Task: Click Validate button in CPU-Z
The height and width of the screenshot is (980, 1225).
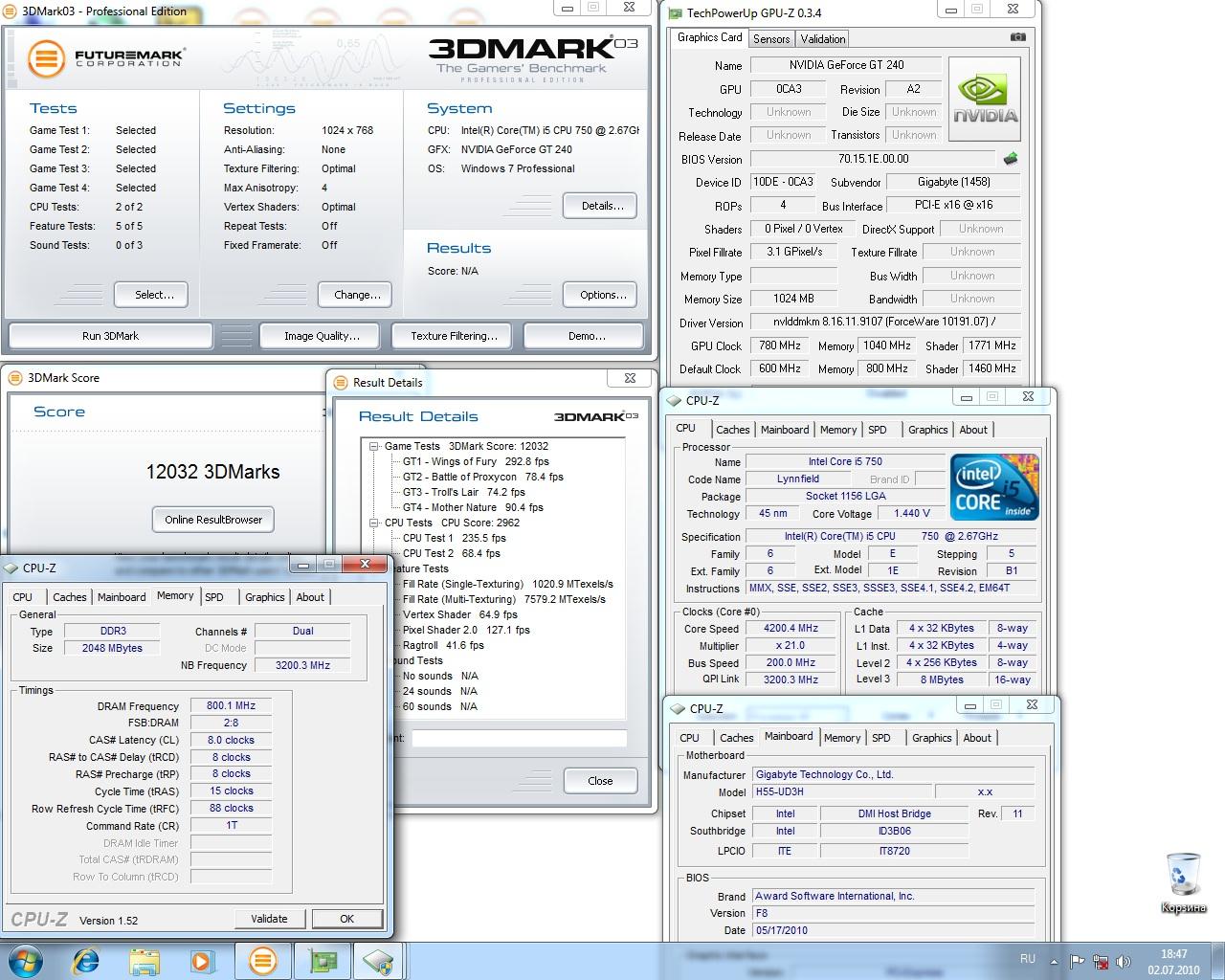Action: 269,919
